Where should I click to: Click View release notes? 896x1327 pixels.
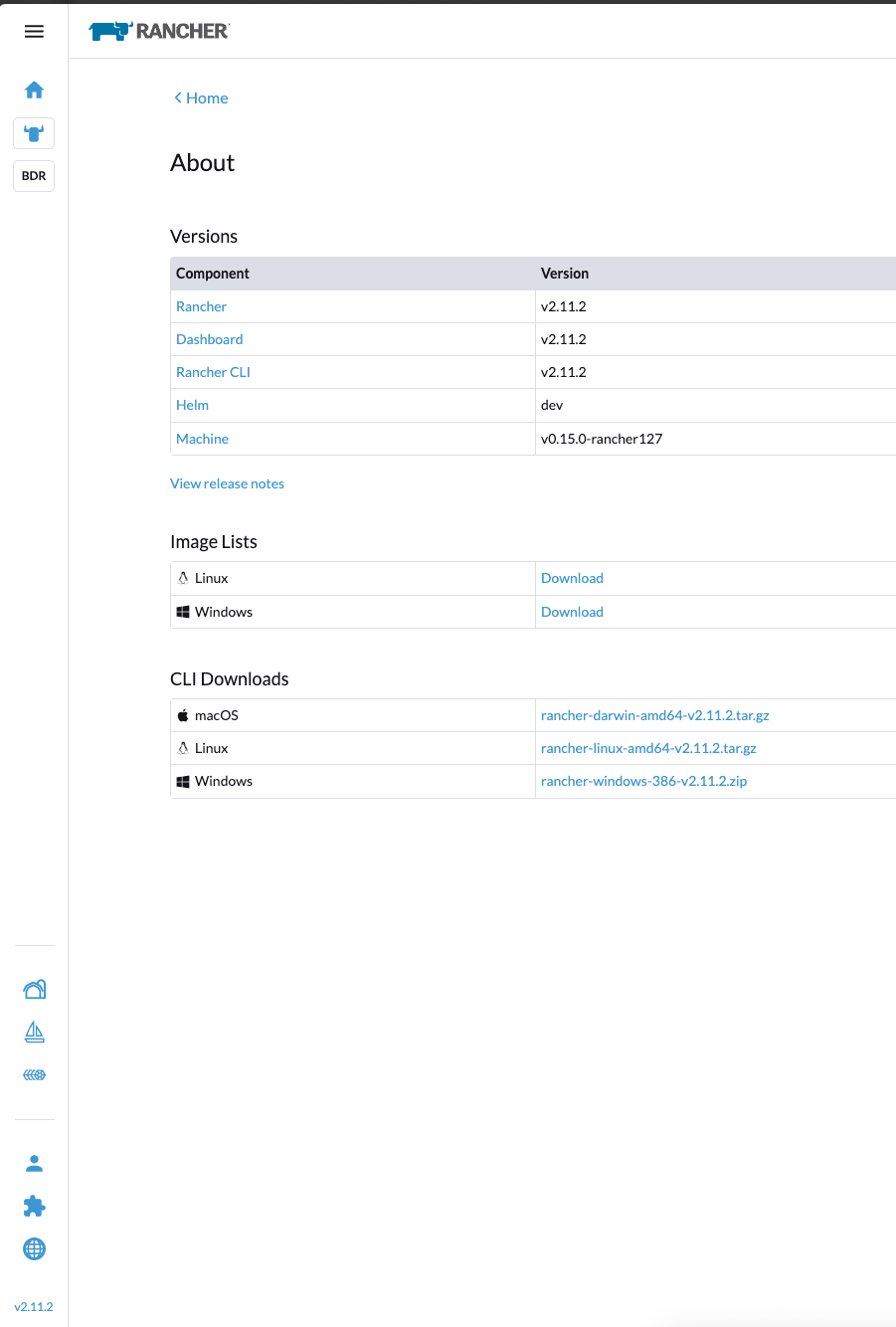tap(227, 483)
